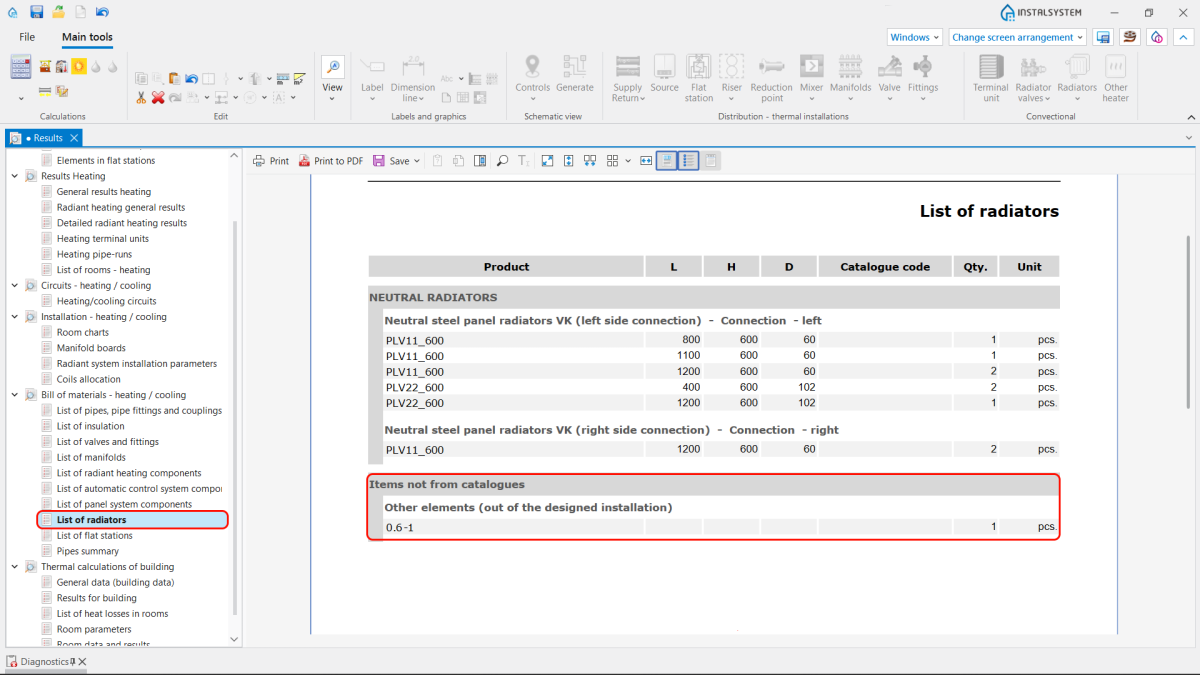Viewport: 1200px width, 675px height.
Task: Click the red X delete icon
Action: click(x=158, y=97)
